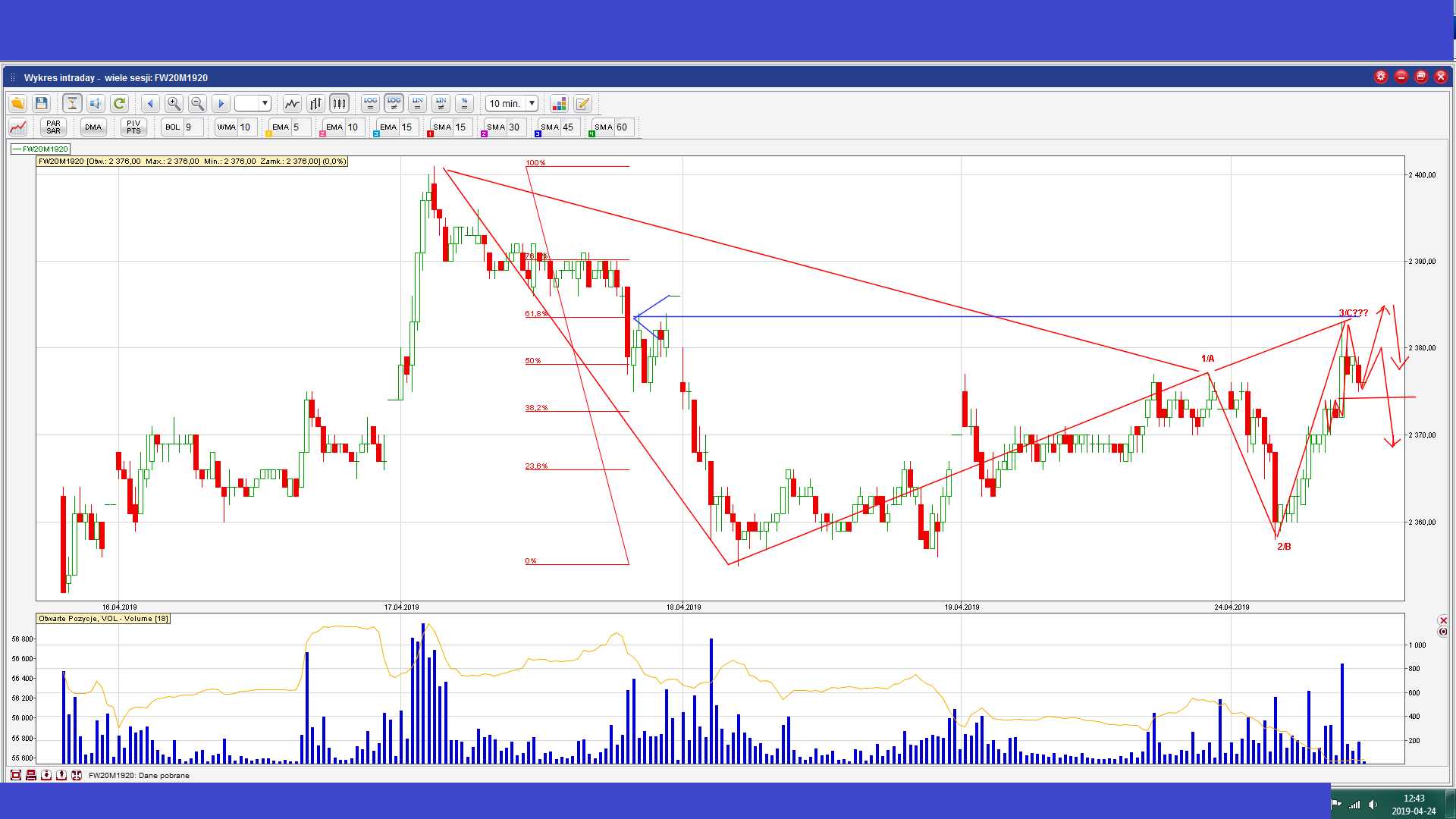Zoom out with magnifier minus icon
This screenshot has width=1456, height=819.
click(x=197, y=104)
